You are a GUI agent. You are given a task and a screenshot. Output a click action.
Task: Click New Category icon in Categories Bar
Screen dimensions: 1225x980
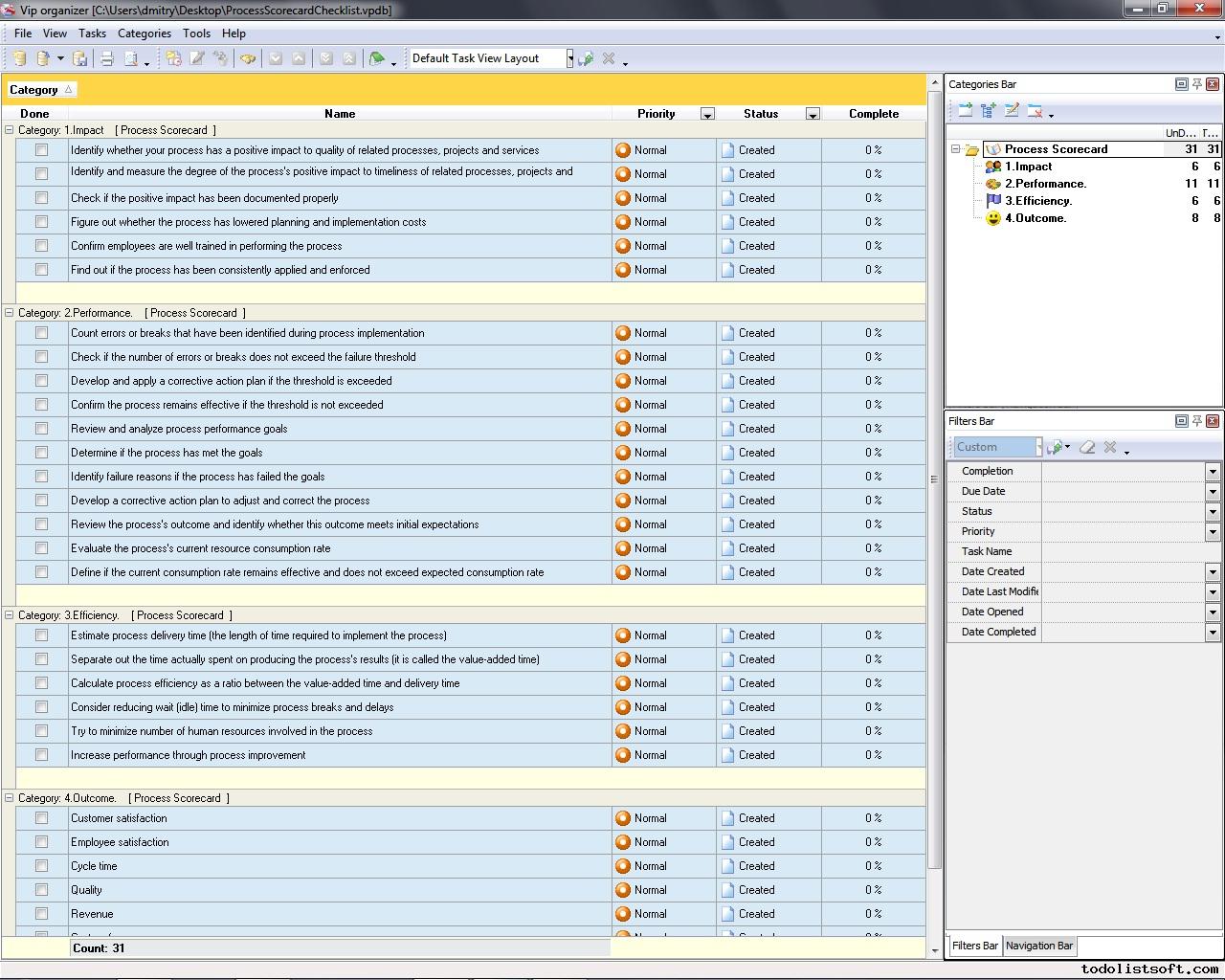coord(965,111)
